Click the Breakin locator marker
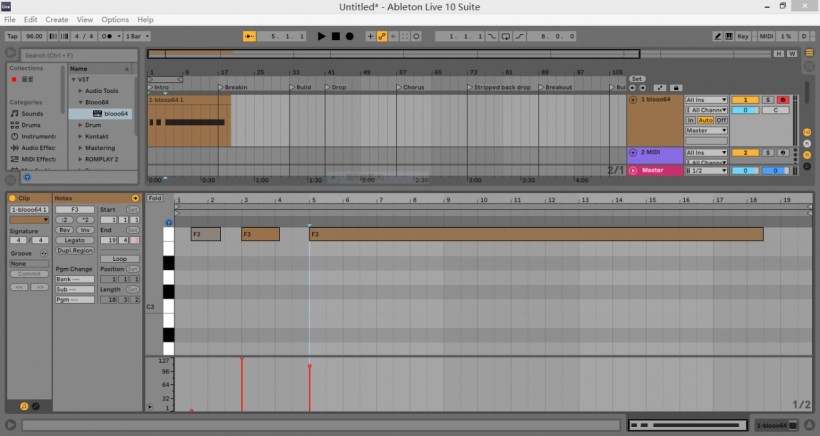Screen dimensions: 820x436 coord(236,87)
